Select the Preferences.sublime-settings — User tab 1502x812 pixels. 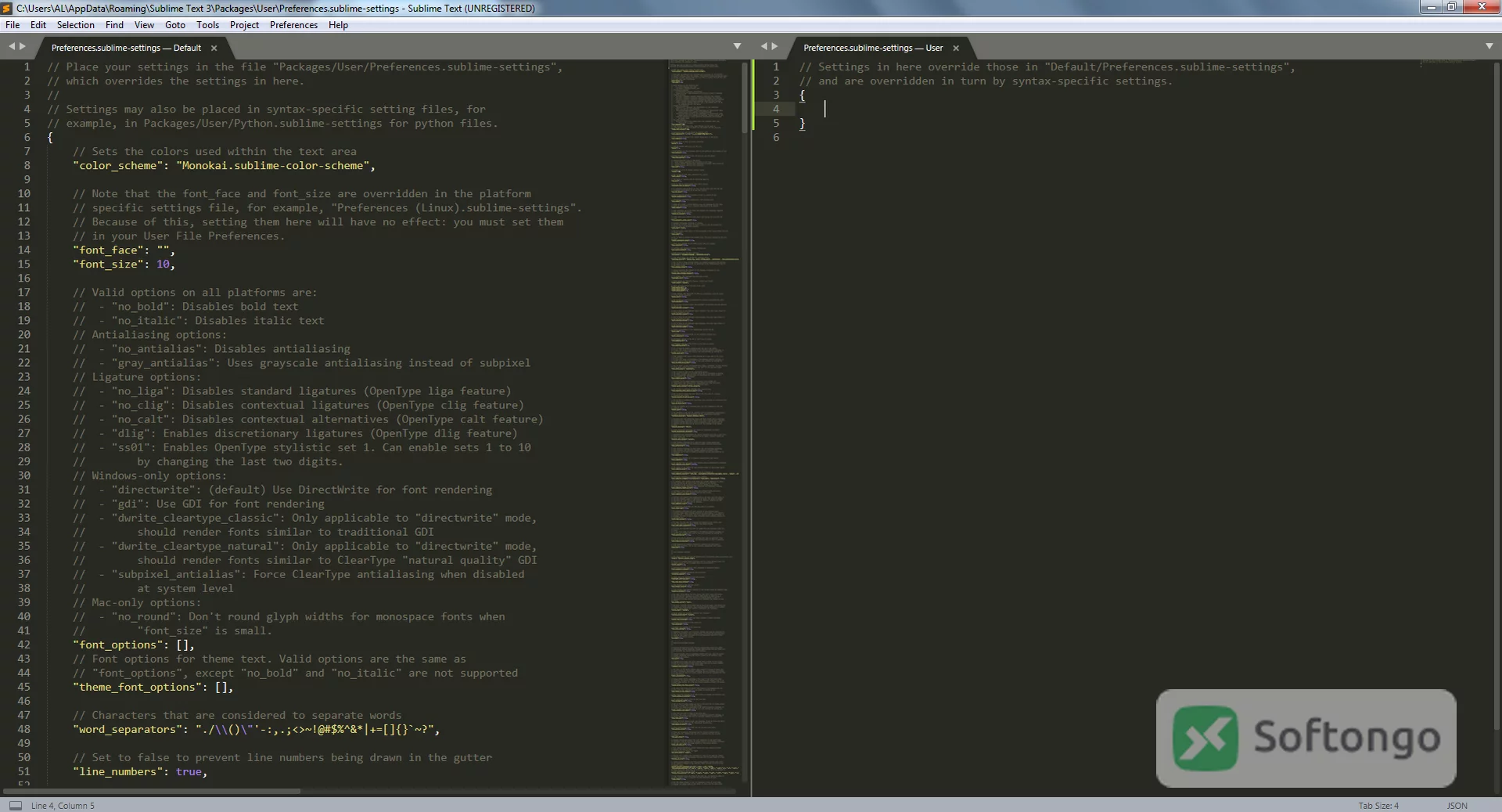click(873, 48)
